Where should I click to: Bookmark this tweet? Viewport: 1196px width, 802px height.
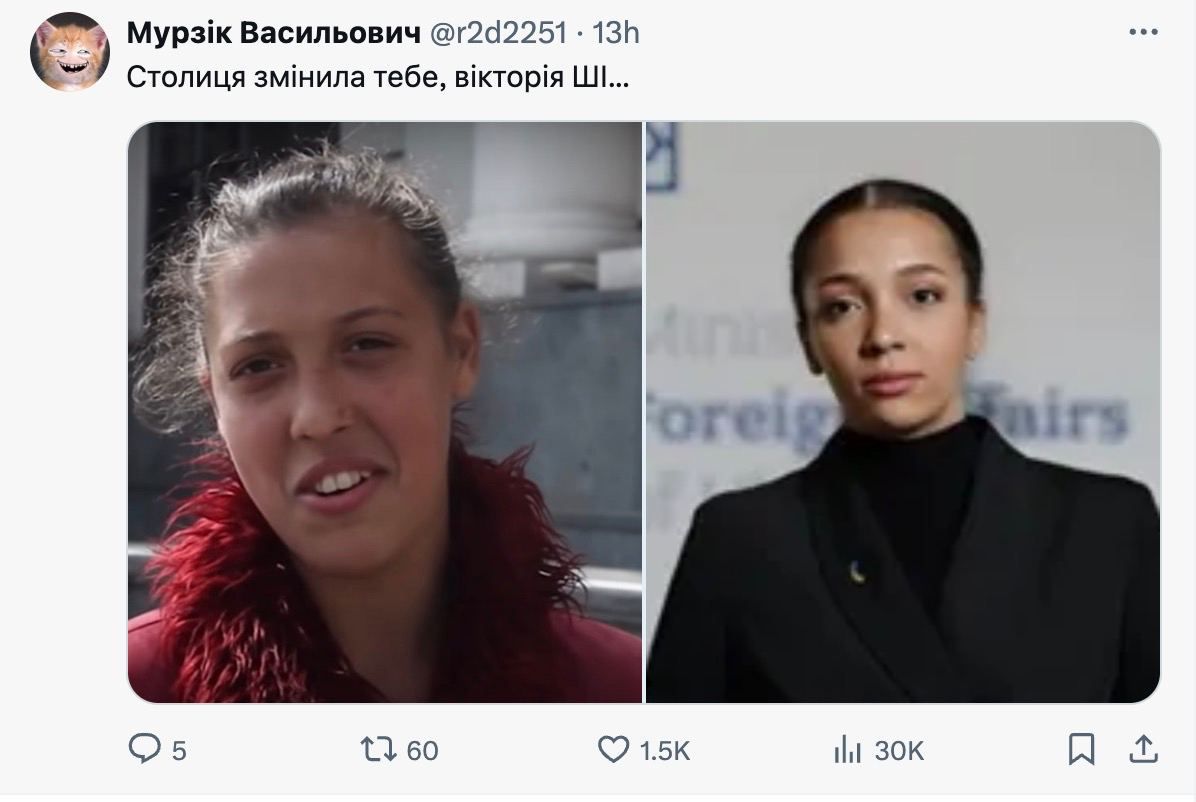click(x=1082, y=749)
